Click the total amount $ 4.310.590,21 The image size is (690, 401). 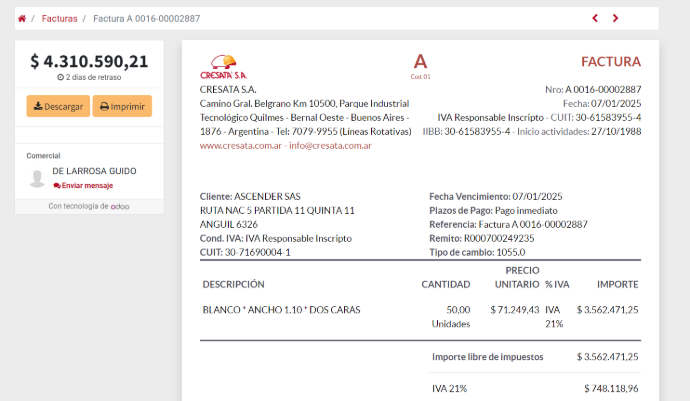coord(89,60)
